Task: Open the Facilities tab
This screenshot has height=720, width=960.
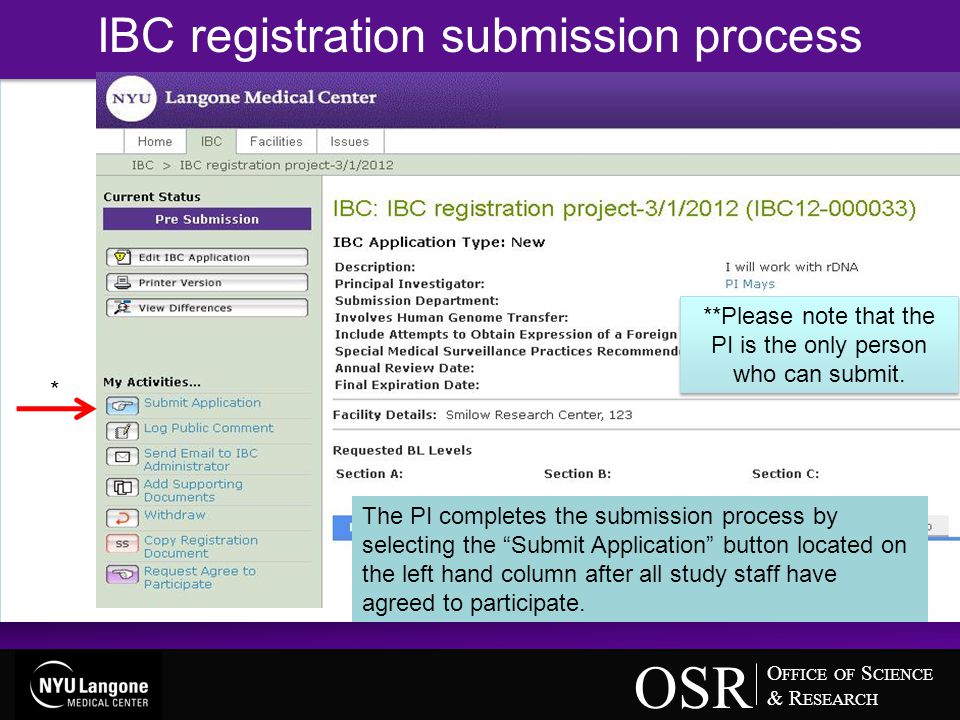Action: pyautogui.click(x=276, y=141)
